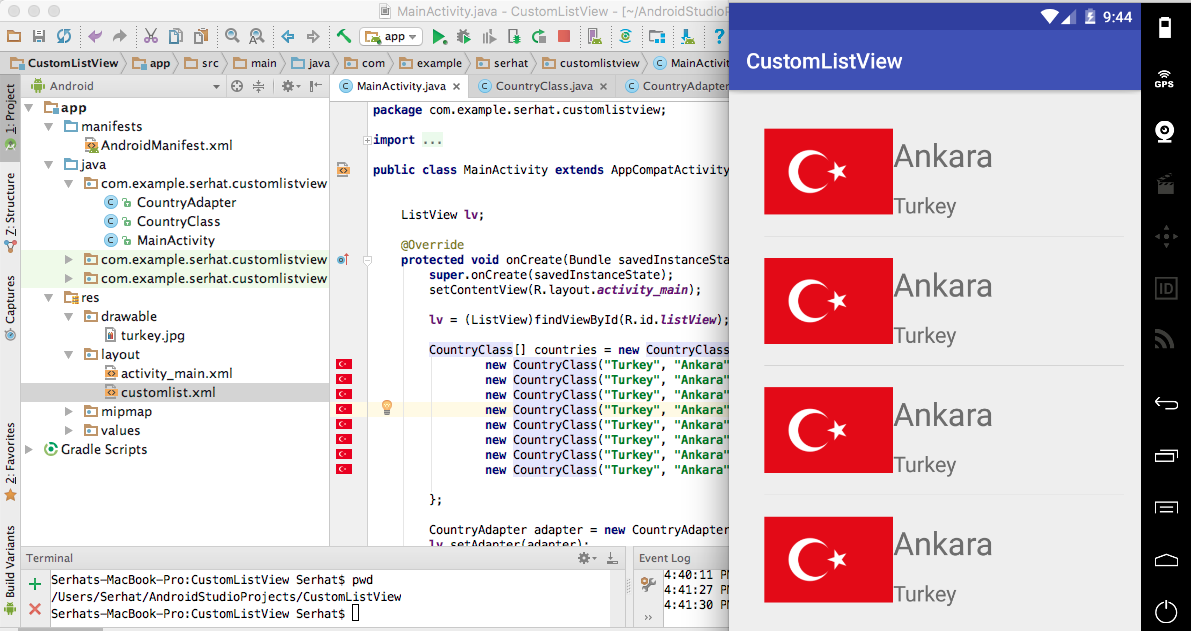1191x631 pixels.
Task: Open the AVD Manager icon
Action: click(x=595, y=36)
